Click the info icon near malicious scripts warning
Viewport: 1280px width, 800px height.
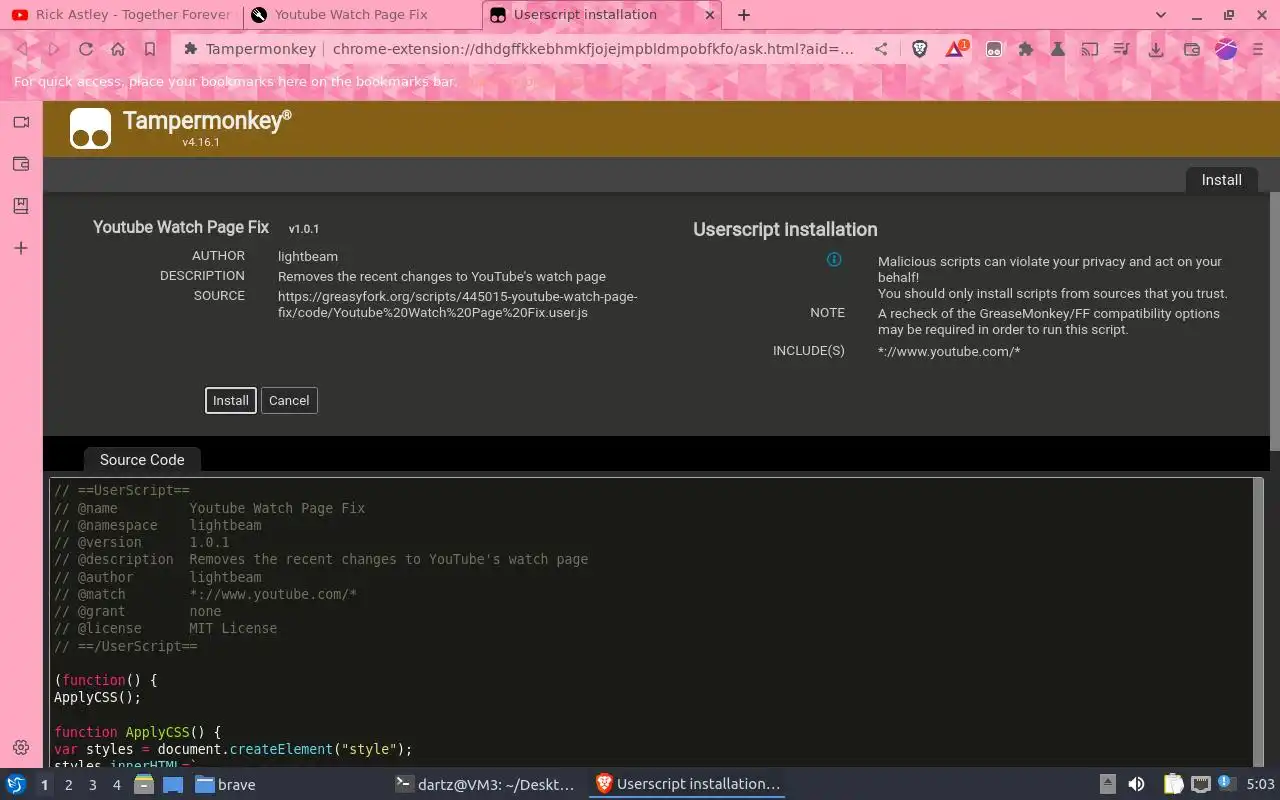click(x=834, y=260)
